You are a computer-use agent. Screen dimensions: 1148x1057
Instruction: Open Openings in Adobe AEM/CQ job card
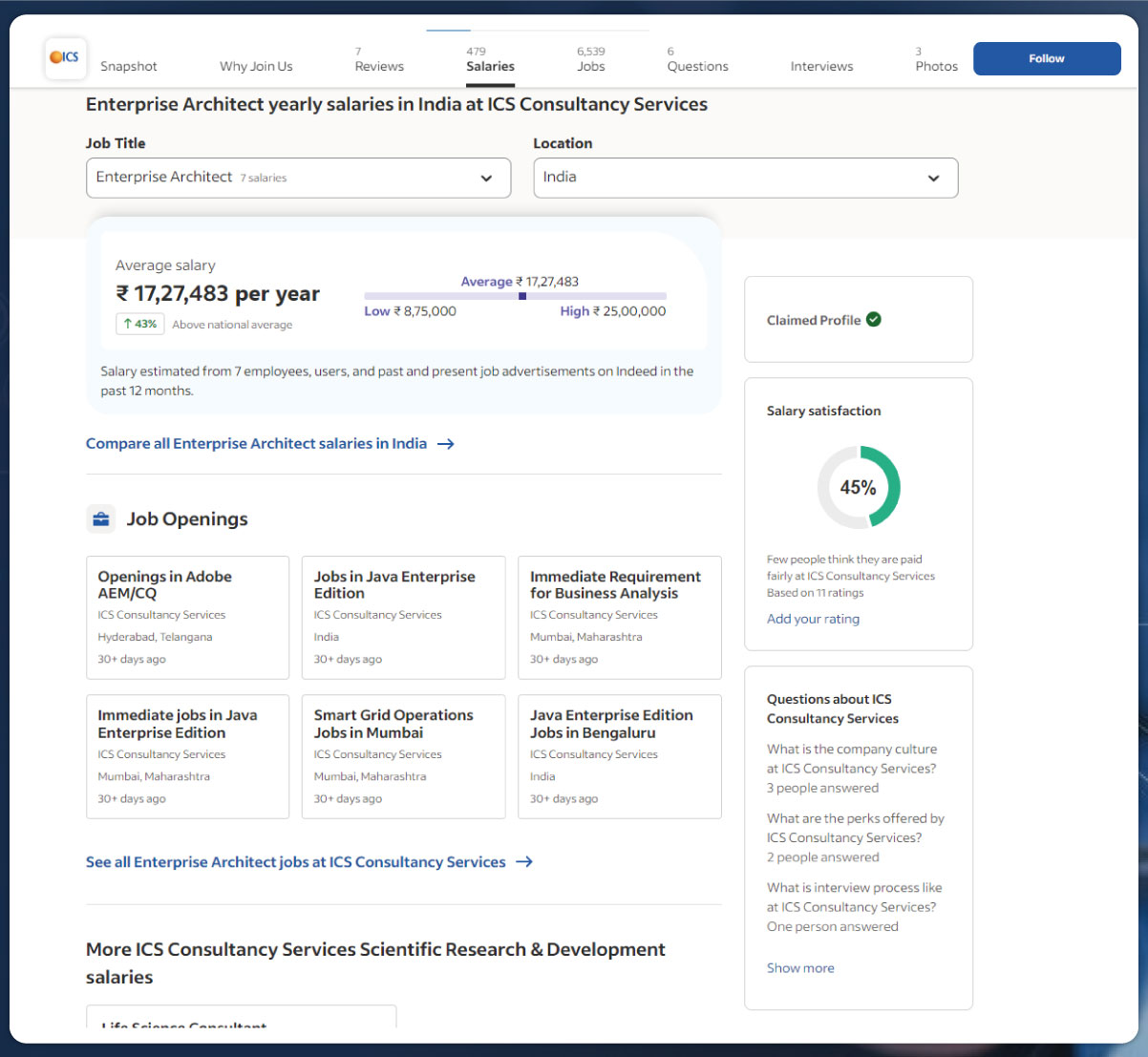point(187,618)
